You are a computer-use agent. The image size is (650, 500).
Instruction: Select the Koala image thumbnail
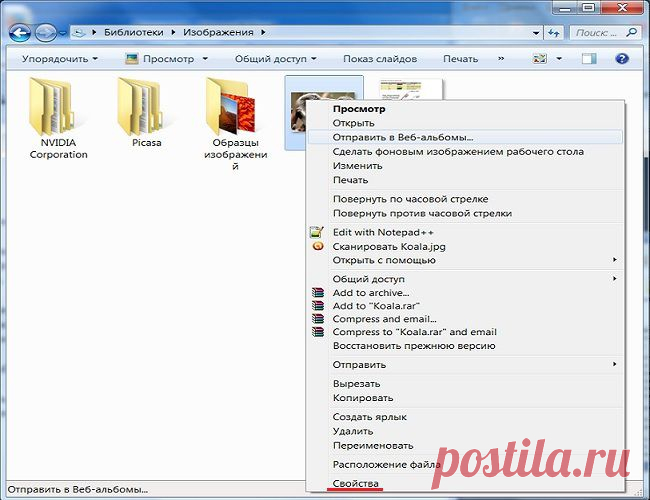[296, 112]
